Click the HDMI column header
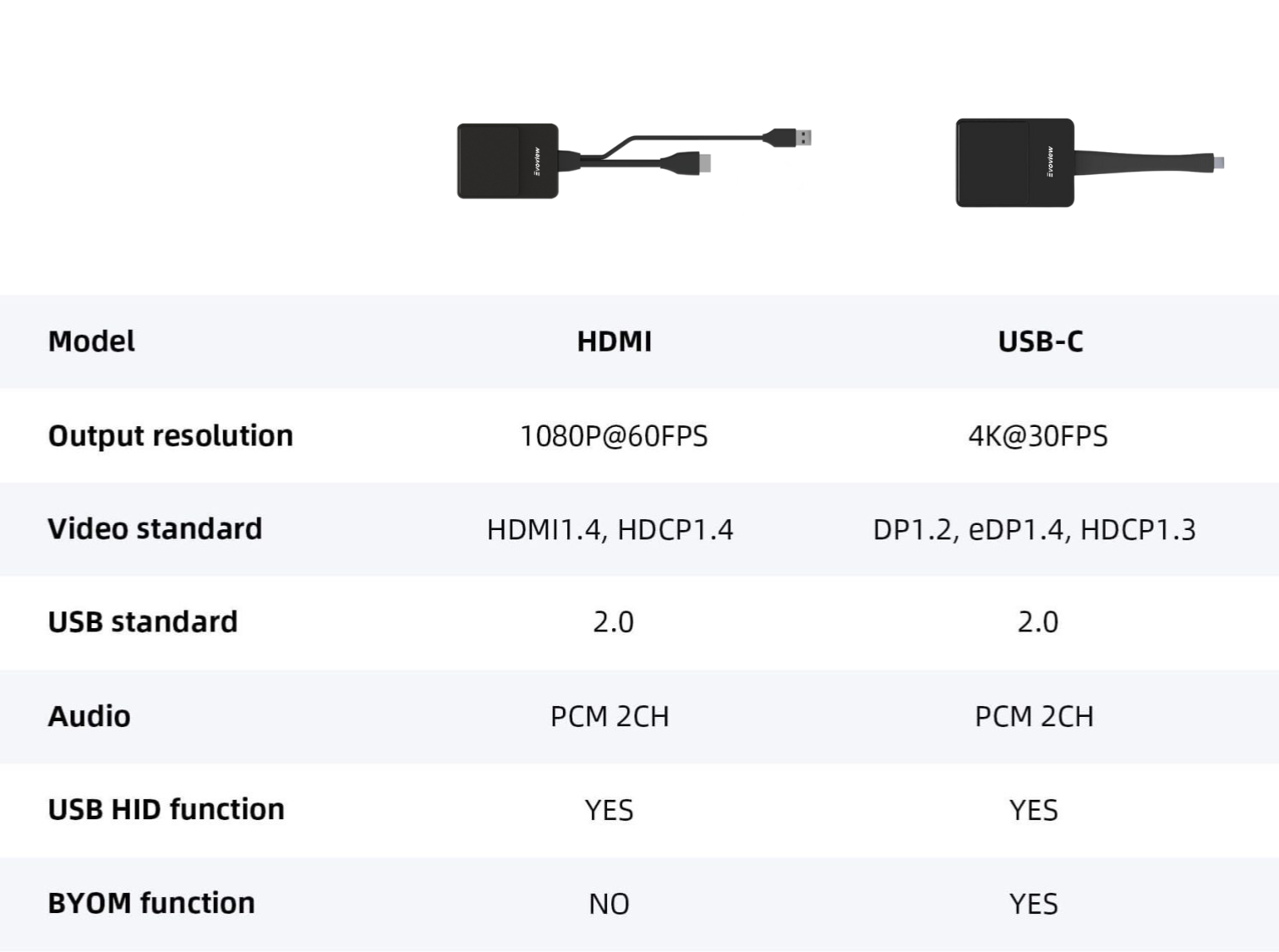 pyautogui.click(x=614, y=342)
